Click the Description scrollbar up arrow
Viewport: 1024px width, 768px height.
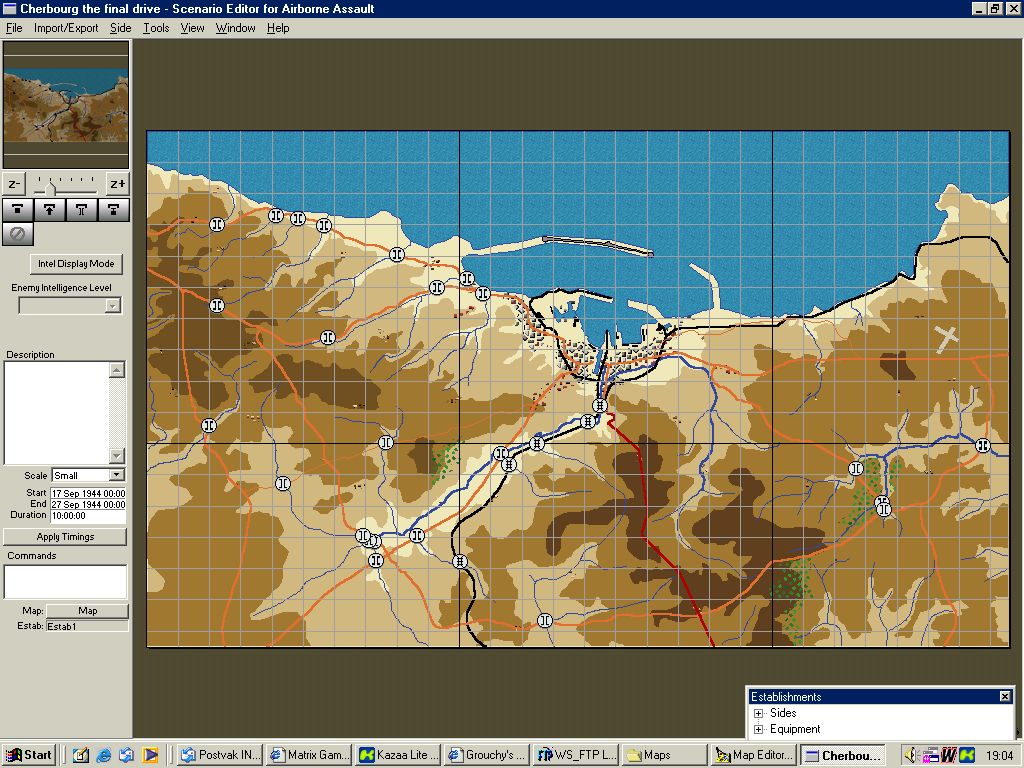pyautogui.click(x=117, y=370)
